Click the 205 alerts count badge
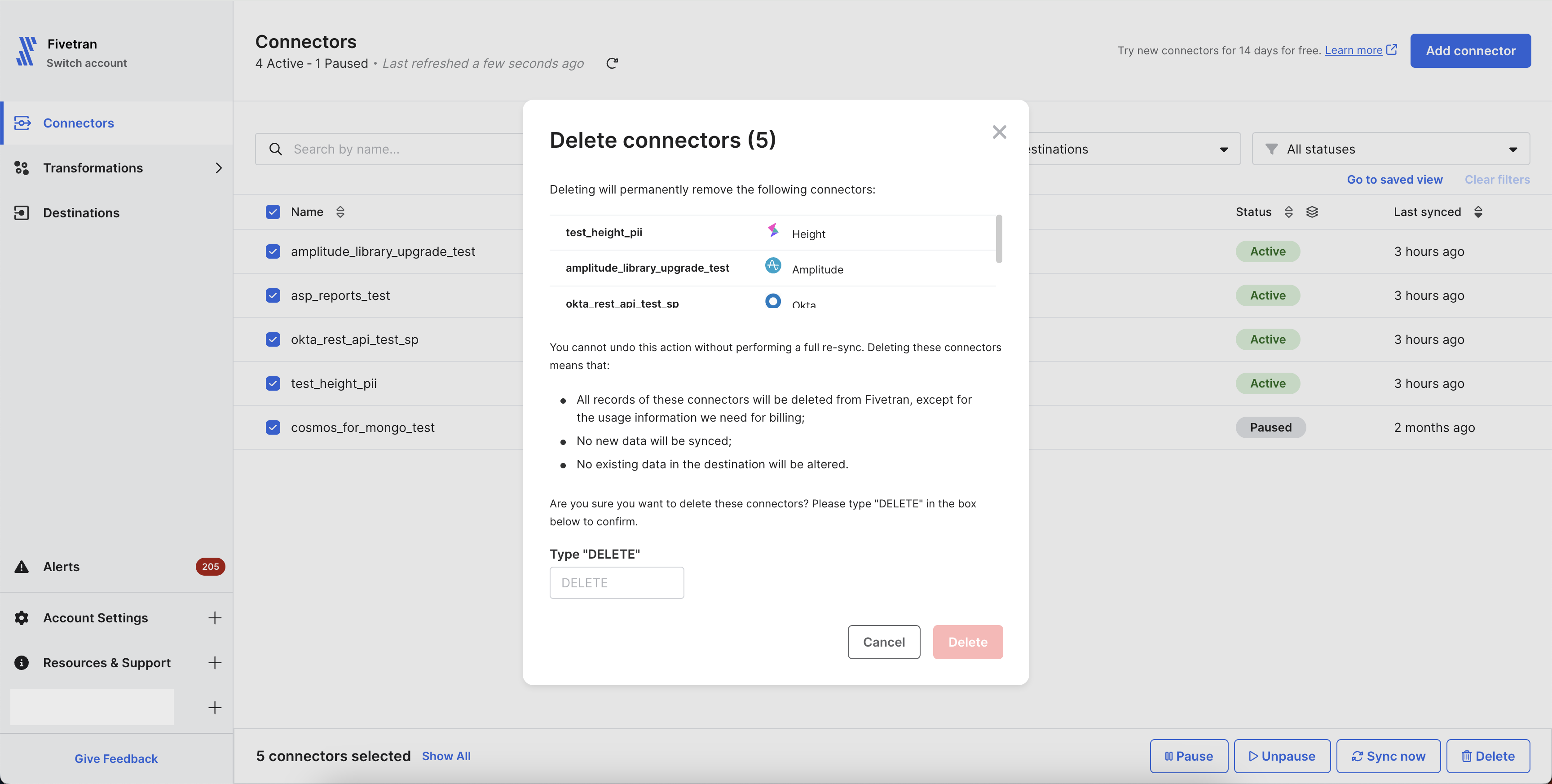The image size is (1552, 784). click(210, 567)
